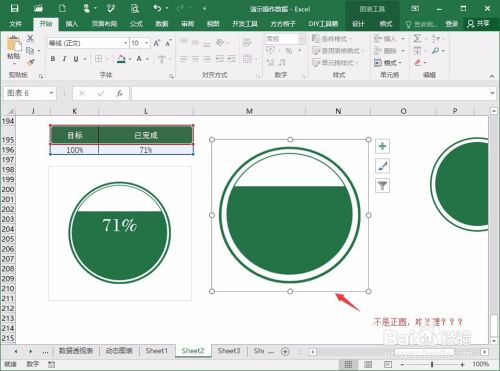Expand the Name Box dropdown showing 图表 6
The image size is (500, 371).
point(51,93)
